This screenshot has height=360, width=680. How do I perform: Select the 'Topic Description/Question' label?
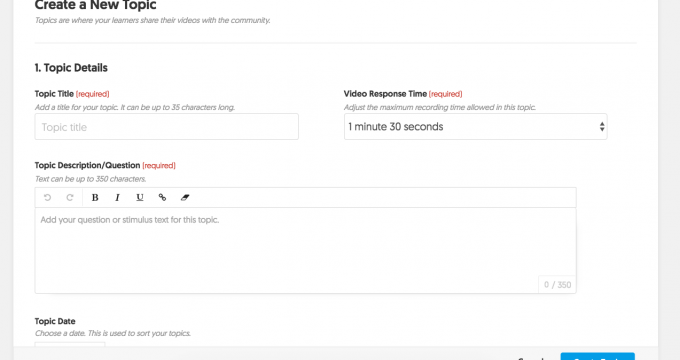tap(87, 165)
